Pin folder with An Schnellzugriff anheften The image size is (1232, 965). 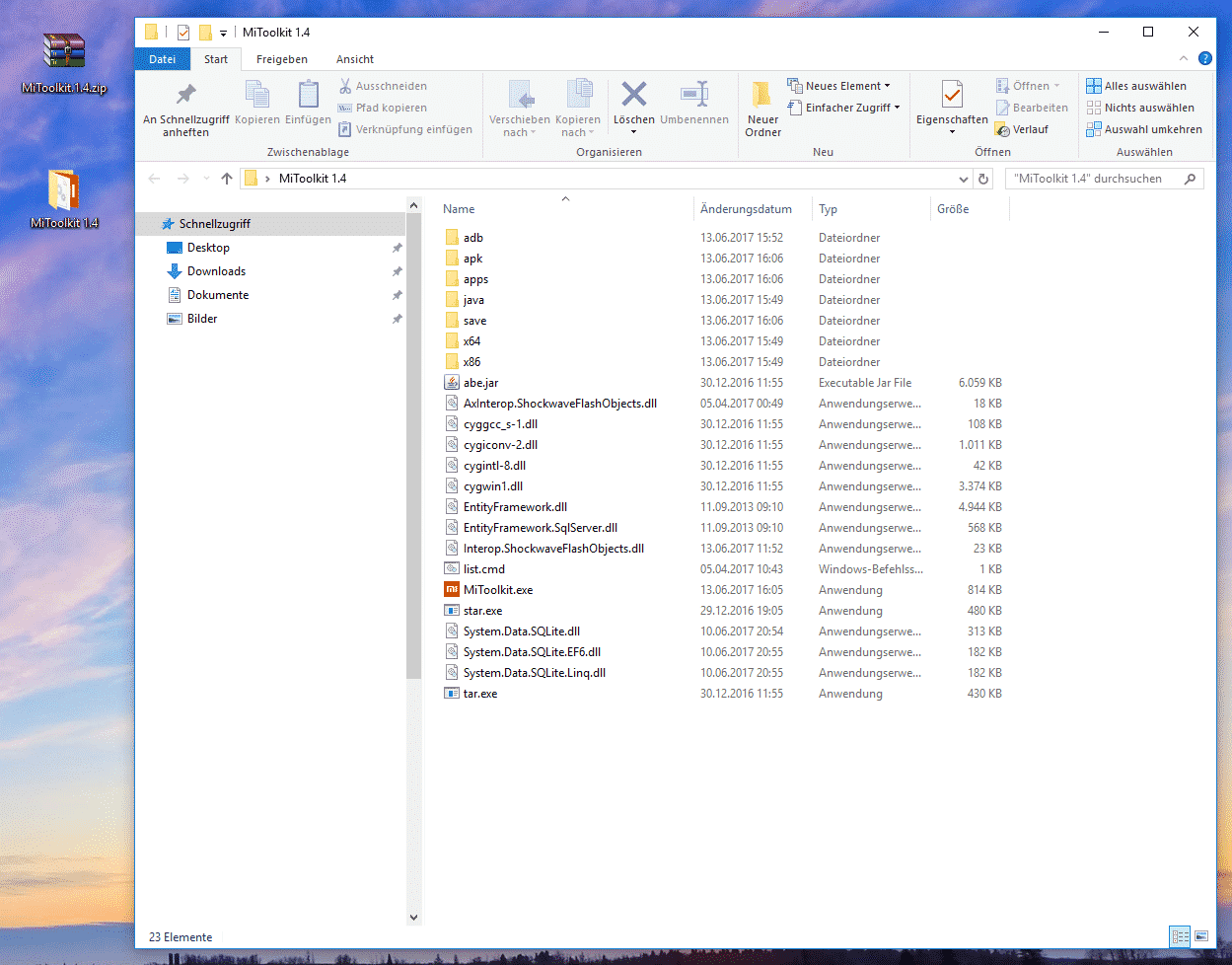tap(185, 96)
